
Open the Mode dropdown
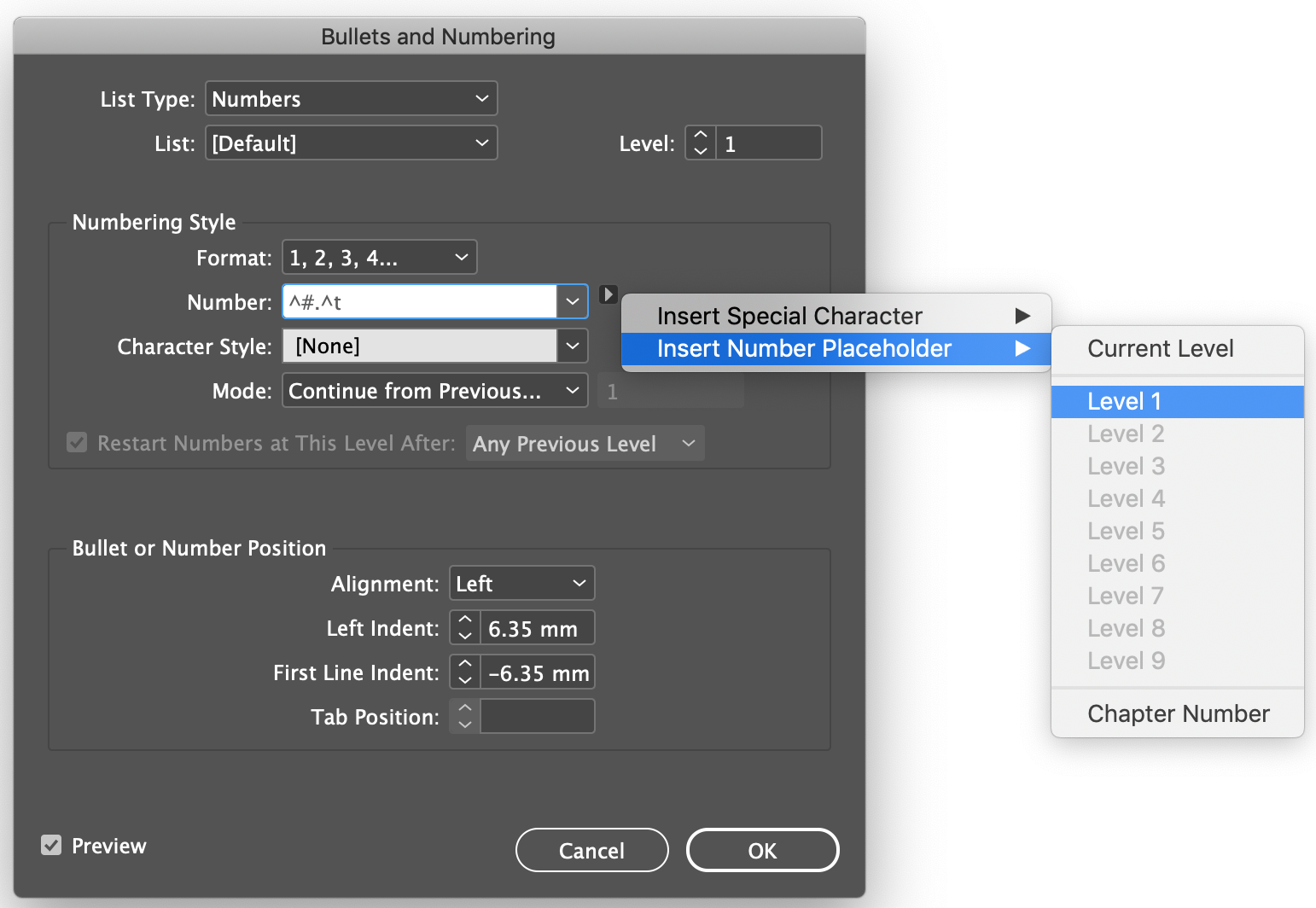point(434,391)
